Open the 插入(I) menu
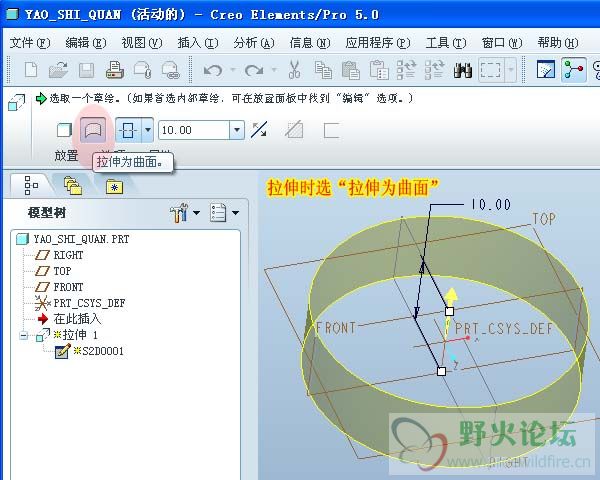Viewport: 600px width, 480px height. point(198,42)
